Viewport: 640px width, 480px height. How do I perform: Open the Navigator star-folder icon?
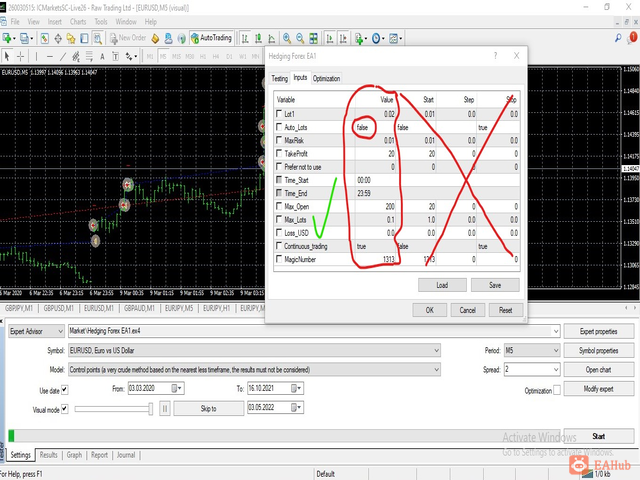(71, 39)
